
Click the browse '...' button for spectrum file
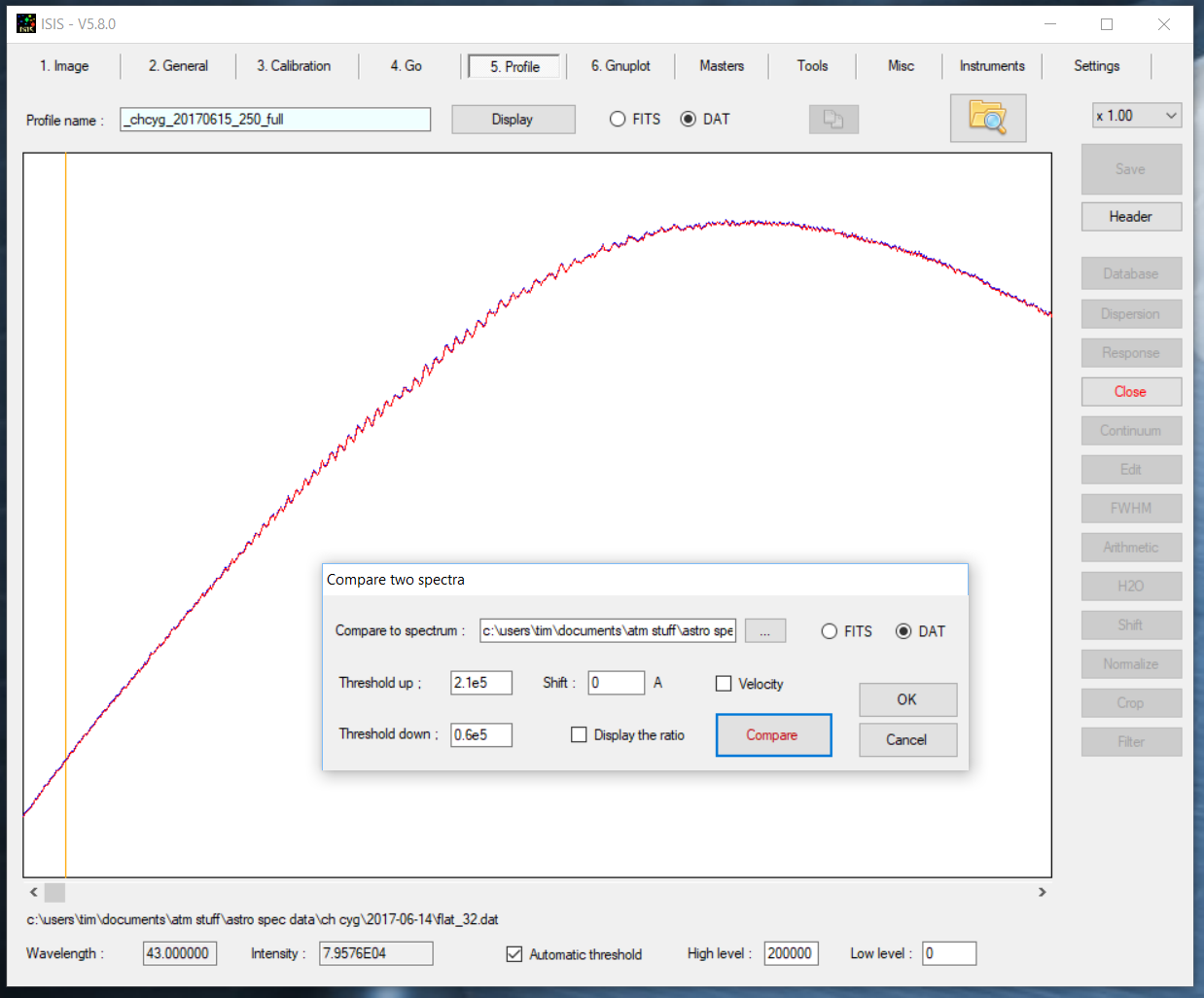click(764, 631)
